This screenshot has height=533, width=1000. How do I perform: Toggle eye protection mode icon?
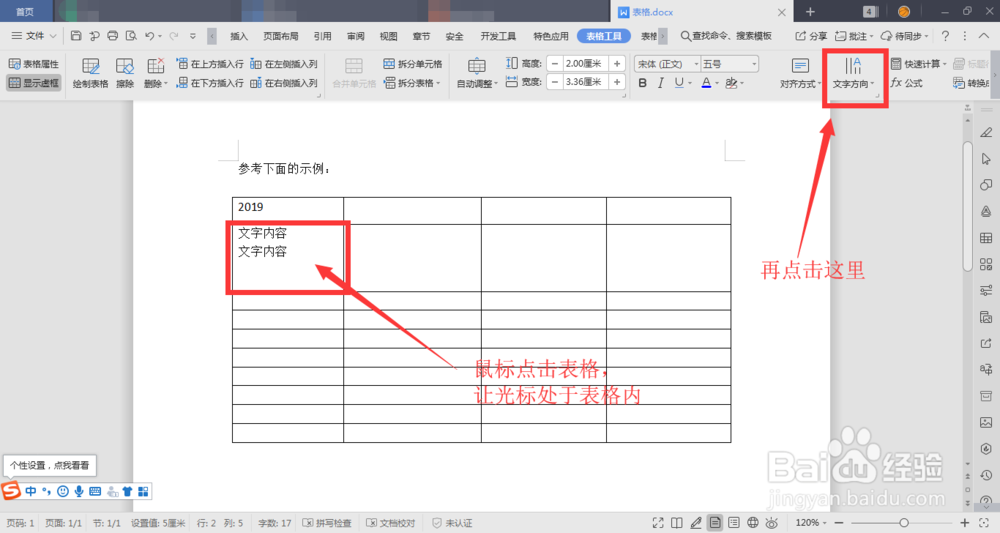(772, 523)
